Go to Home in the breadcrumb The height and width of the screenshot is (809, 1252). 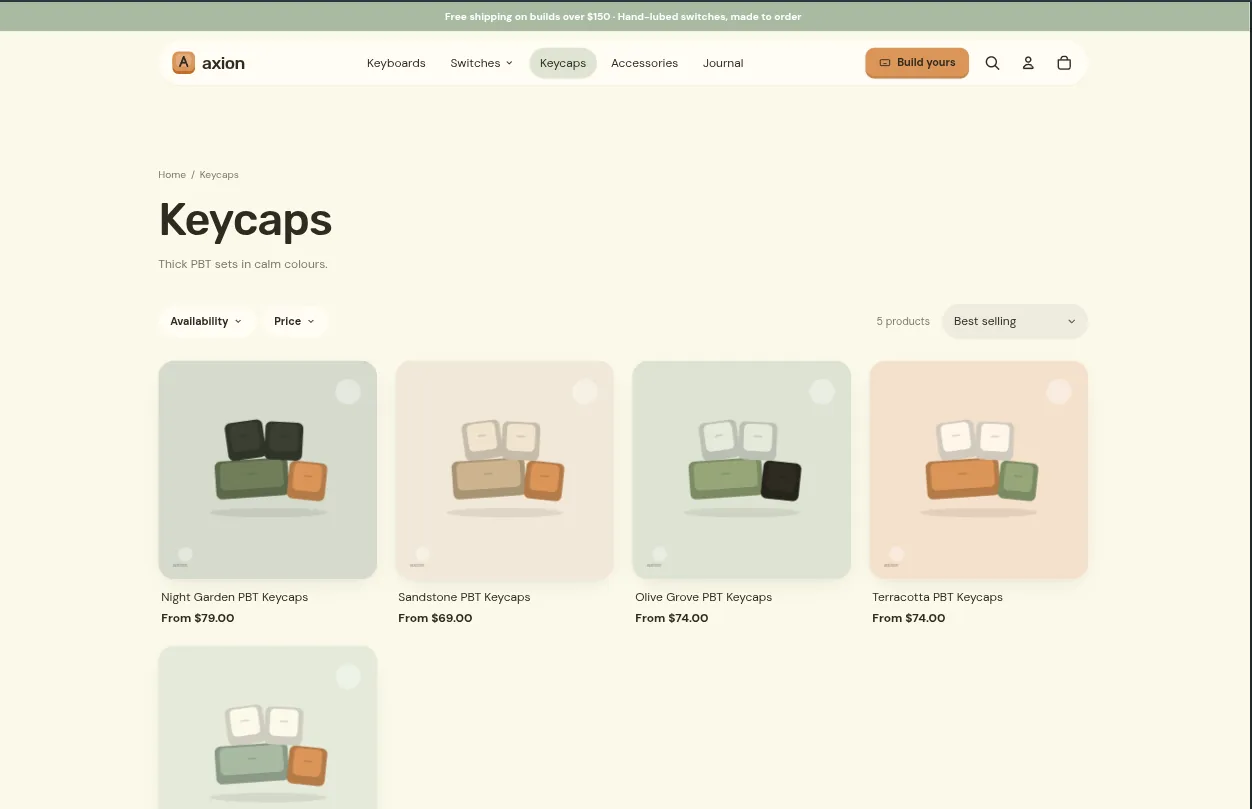[172, 175]
